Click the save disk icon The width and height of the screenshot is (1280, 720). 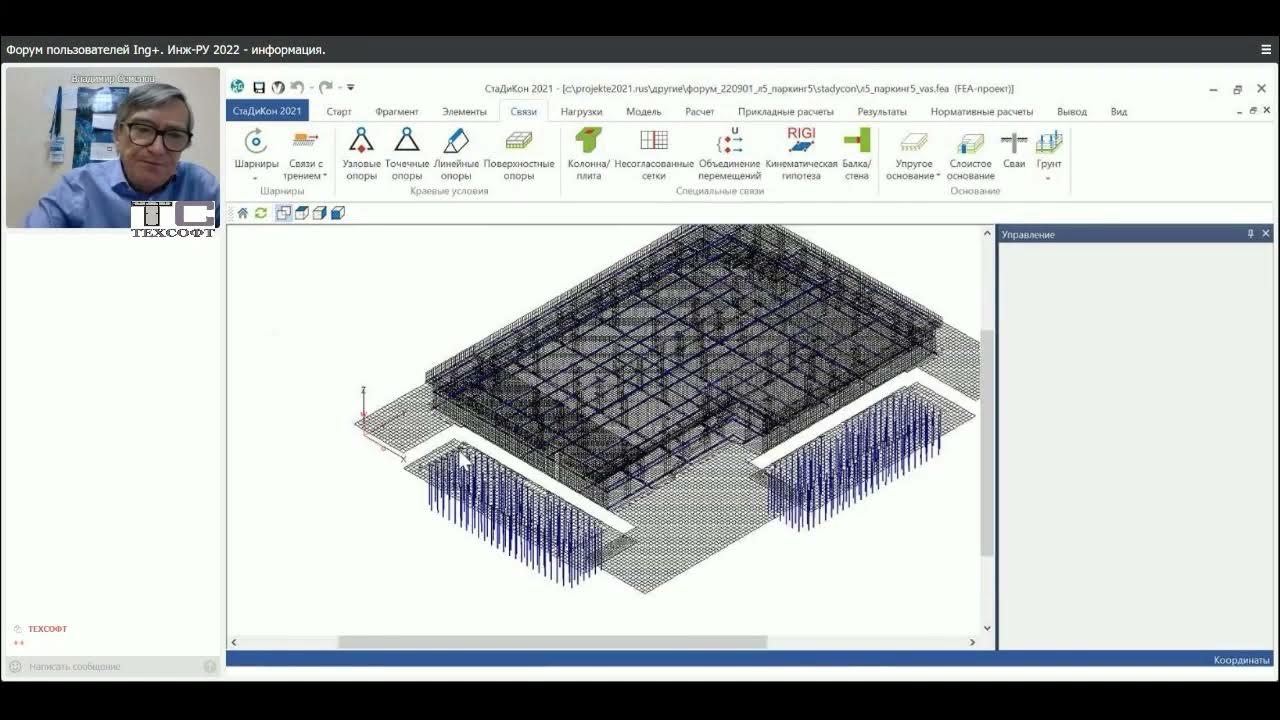(259, 88)
